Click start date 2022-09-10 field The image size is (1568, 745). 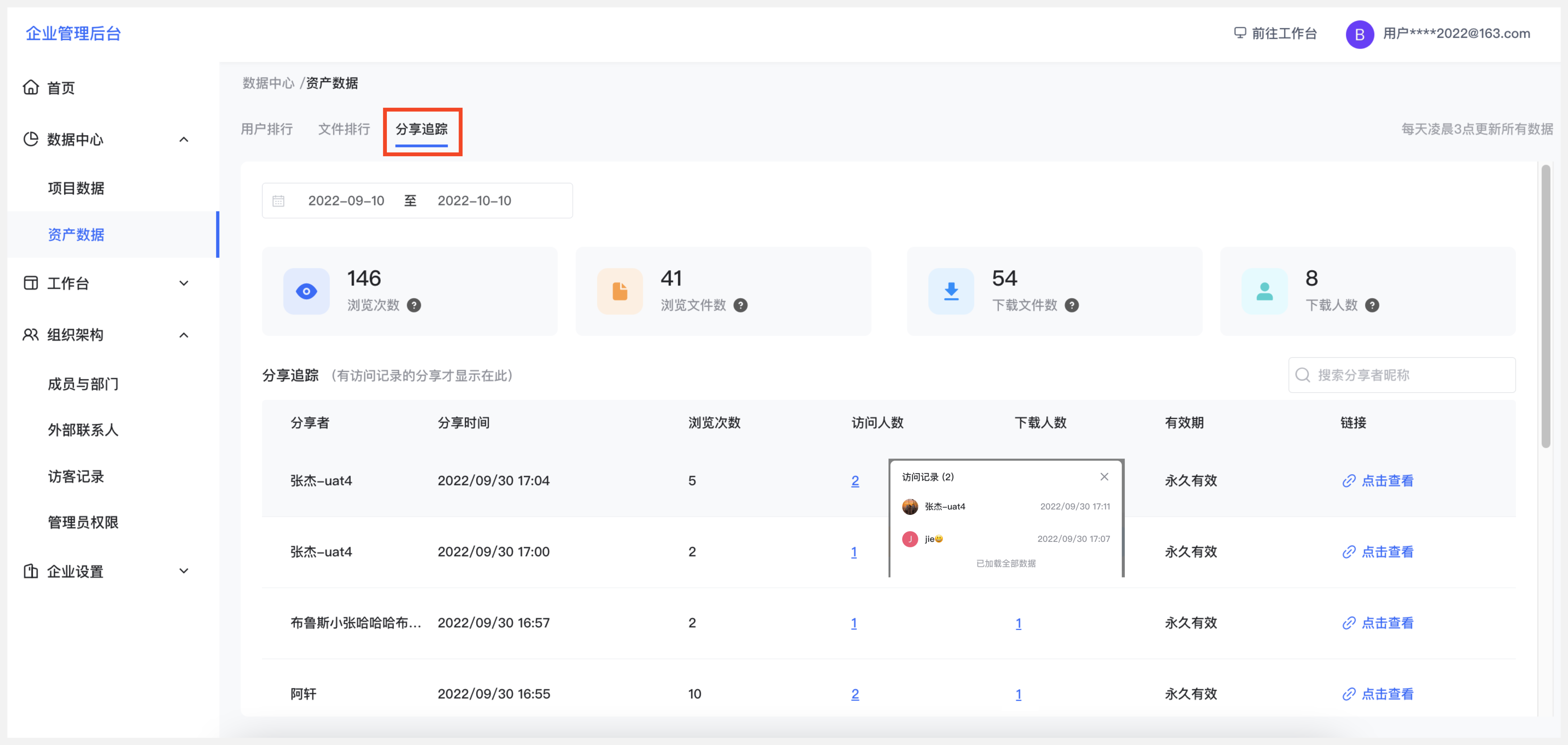point(346,201)
